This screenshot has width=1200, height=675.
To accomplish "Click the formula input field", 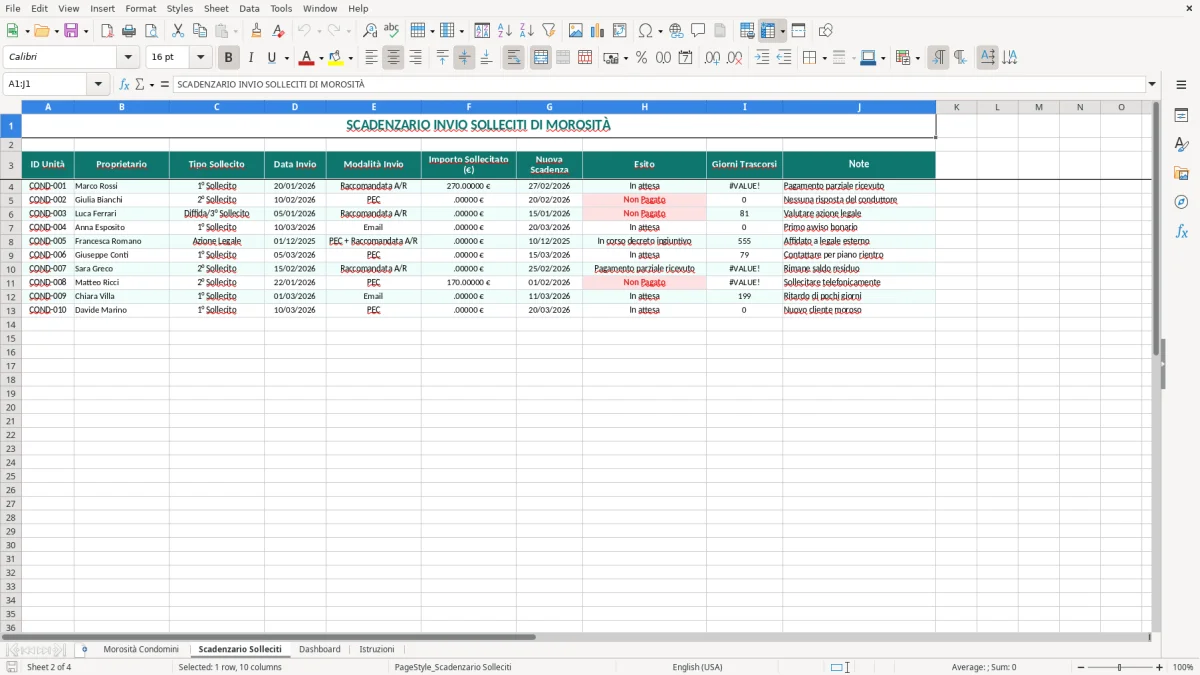I will pyautogui.click(x=659, y=84).
